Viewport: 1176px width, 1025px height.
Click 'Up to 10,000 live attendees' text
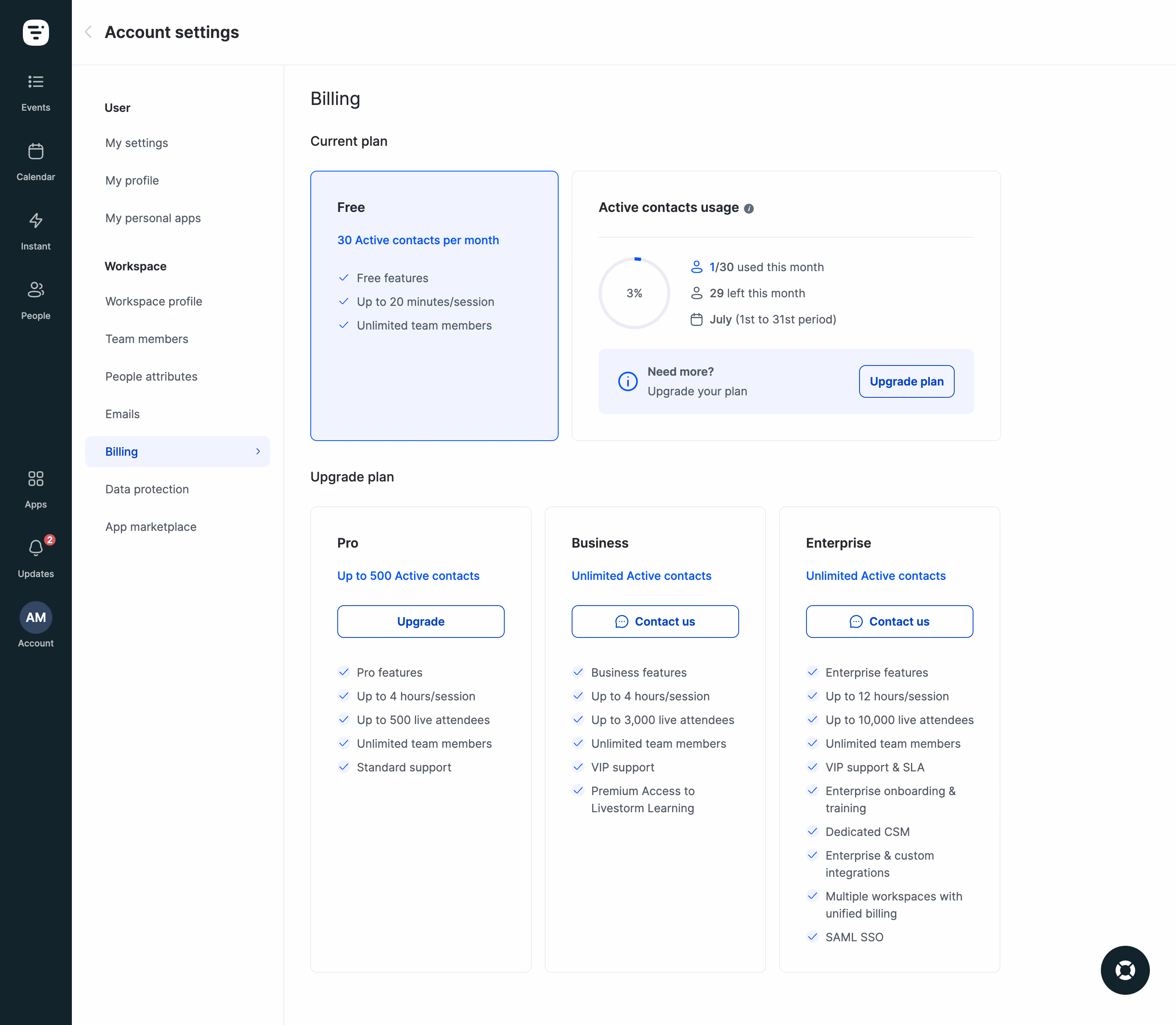[x=899, y=720]
